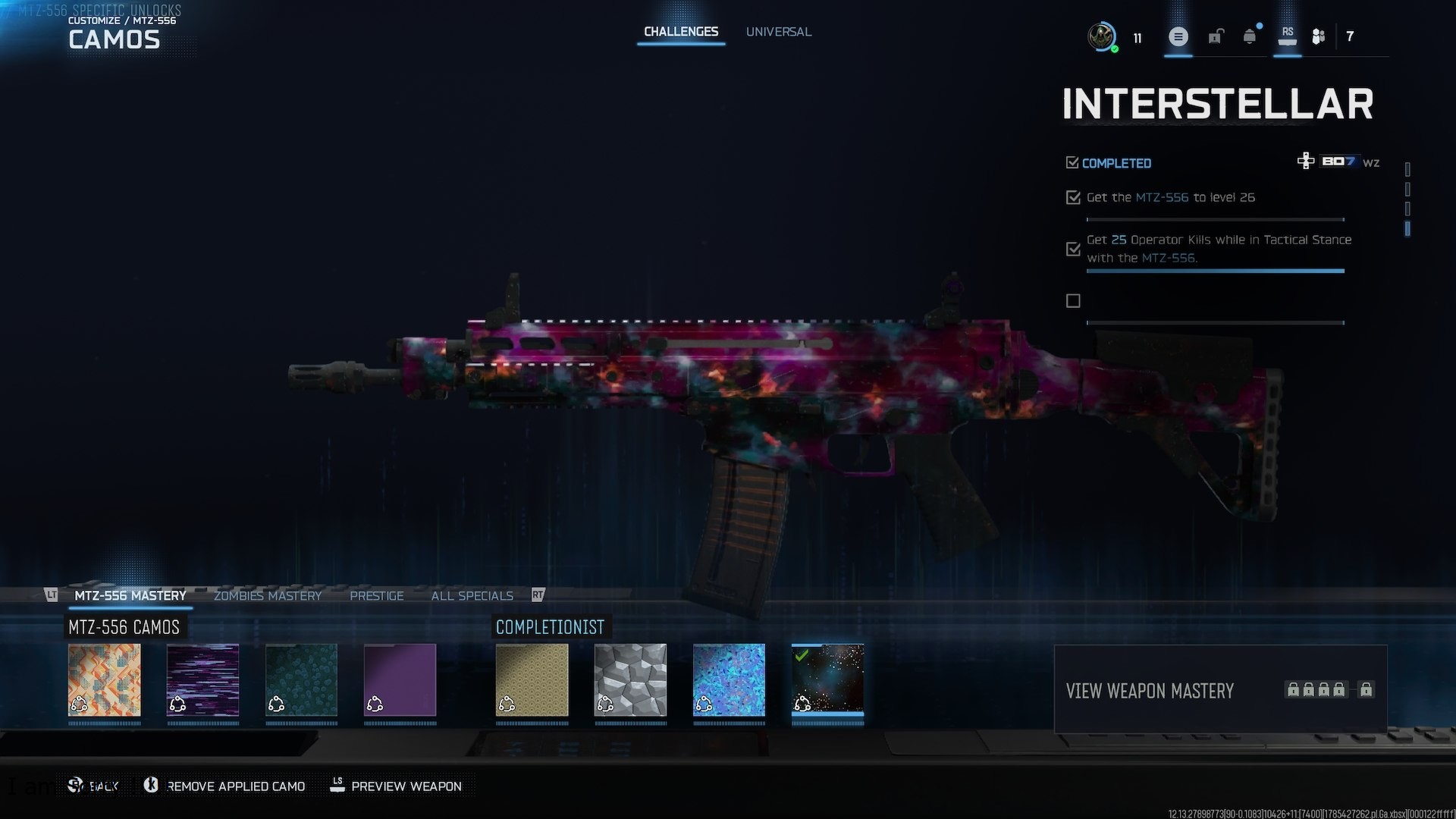Select the dark teal camo swatch
The height and width of the screenshot is (819, 1456).
pyautogui.click(x=302, y=680)
